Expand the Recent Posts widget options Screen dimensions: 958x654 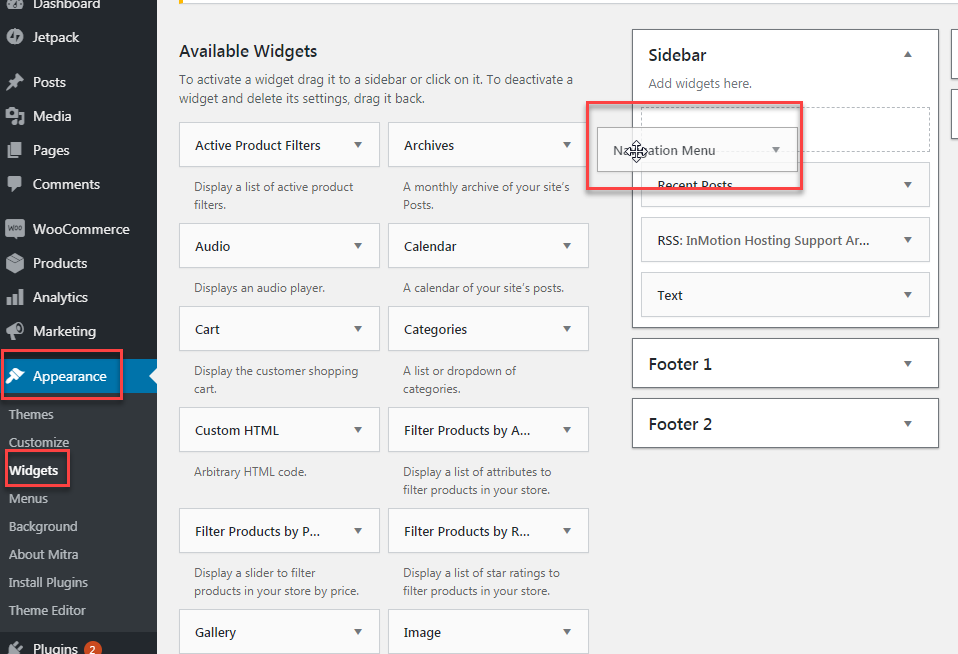[x=908, y=185]
